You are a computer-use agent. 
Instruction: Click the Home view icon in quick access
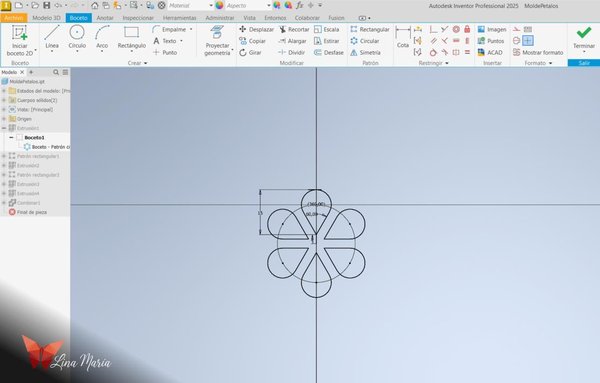point(95,5)
